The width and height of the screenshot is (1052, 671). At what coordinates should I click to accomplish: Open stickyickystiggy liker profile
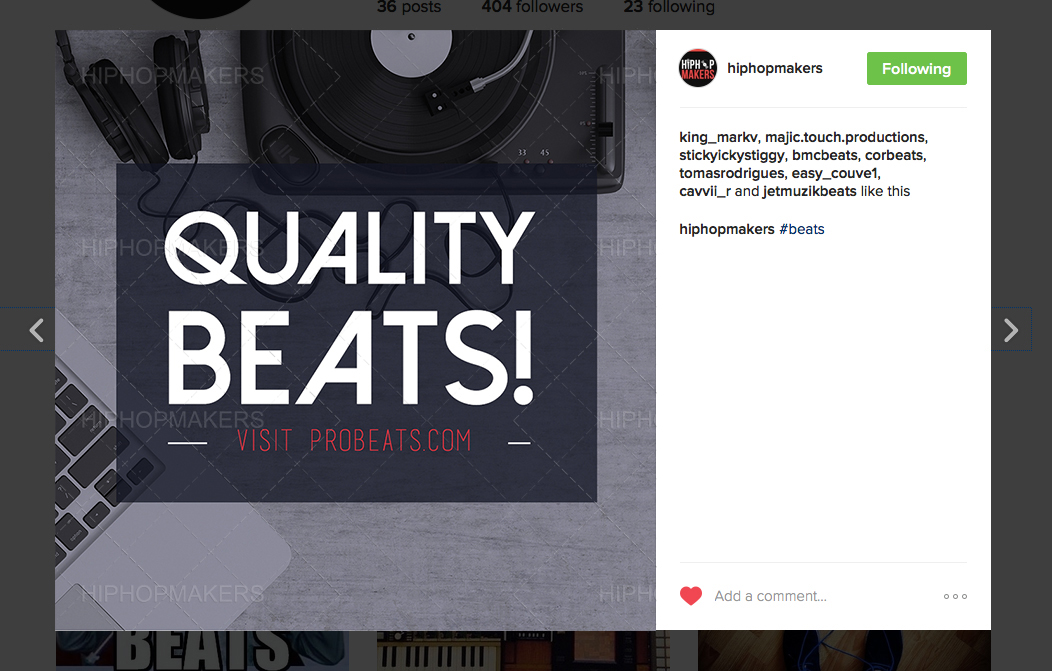[731, 156]
